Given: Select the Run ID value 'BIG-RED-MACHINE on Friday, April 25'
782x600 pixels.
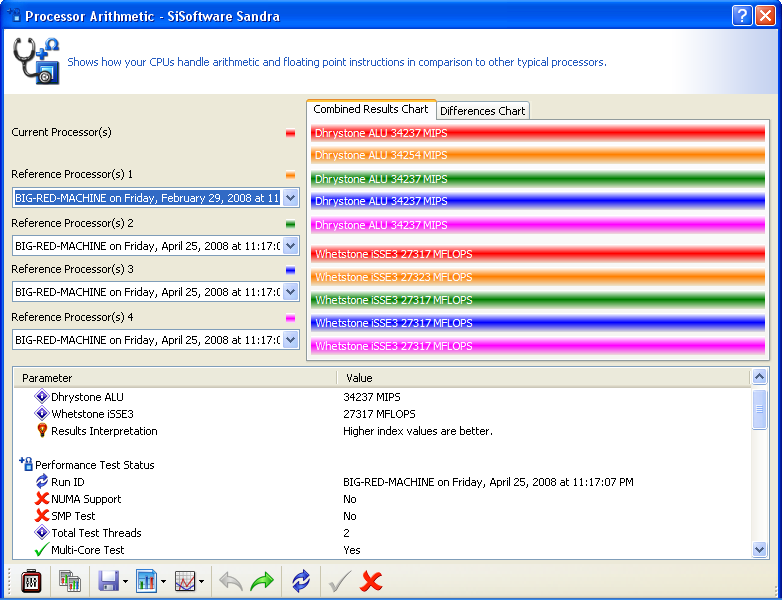Looking at the screenshot, I should [488, 482].
